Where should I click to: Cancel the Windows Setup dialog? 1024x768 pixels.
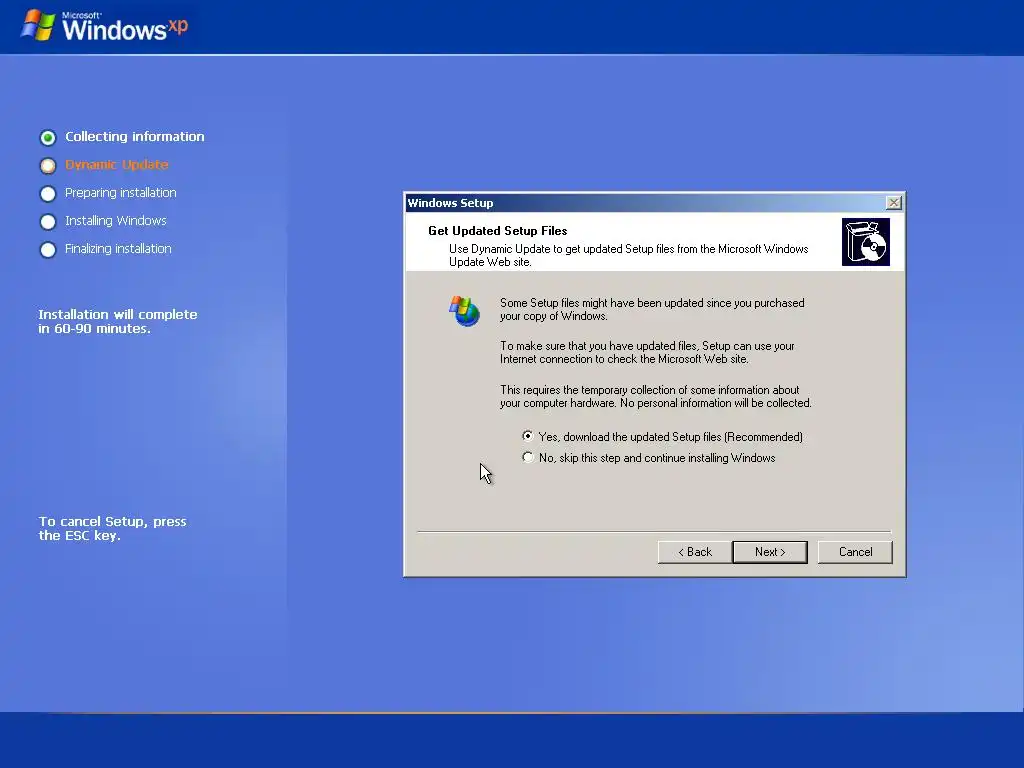(855, 552)
